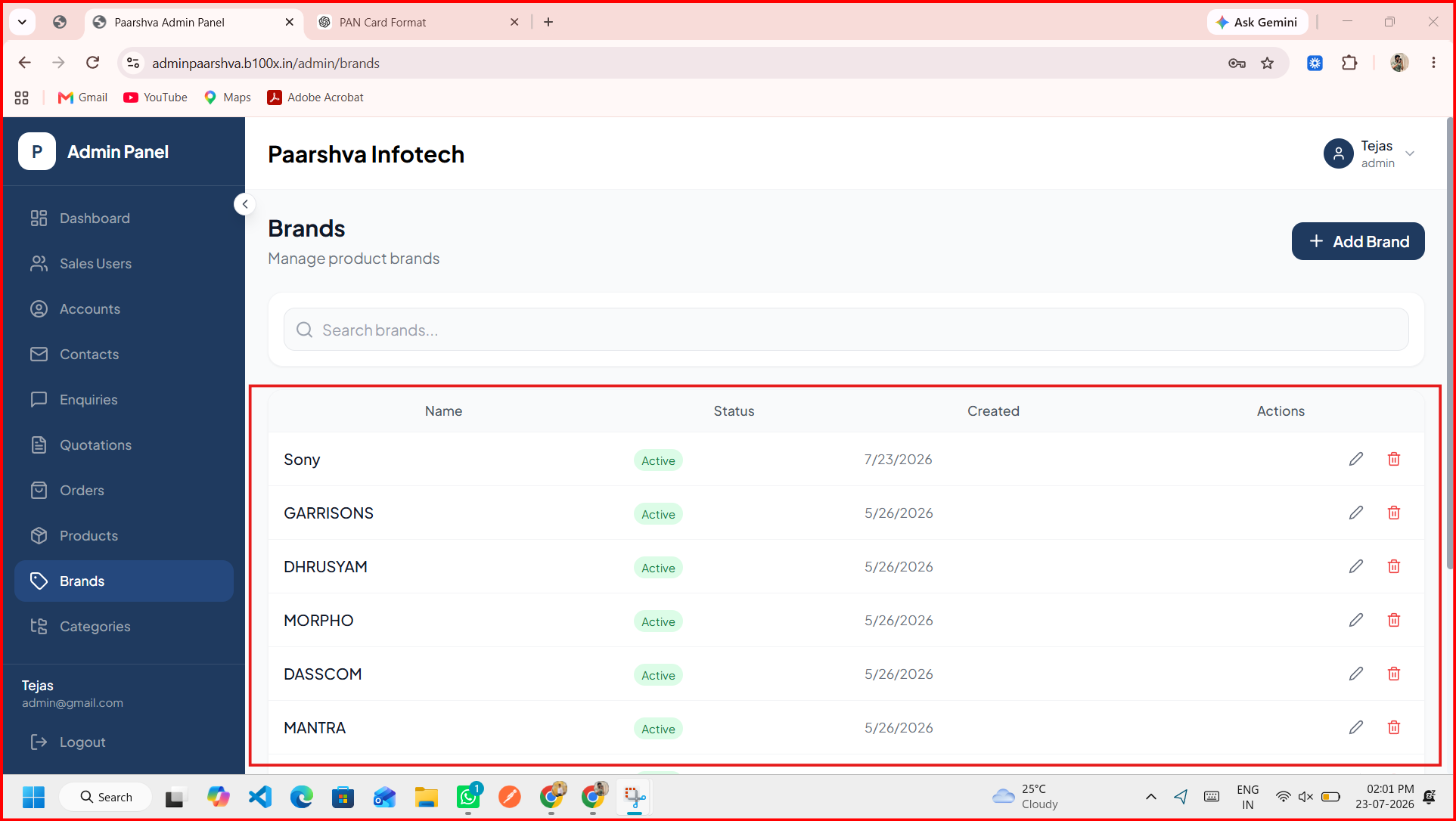Delete the Sony brand with trash icon
The image size is (1456, 821).
[1393, 459]
